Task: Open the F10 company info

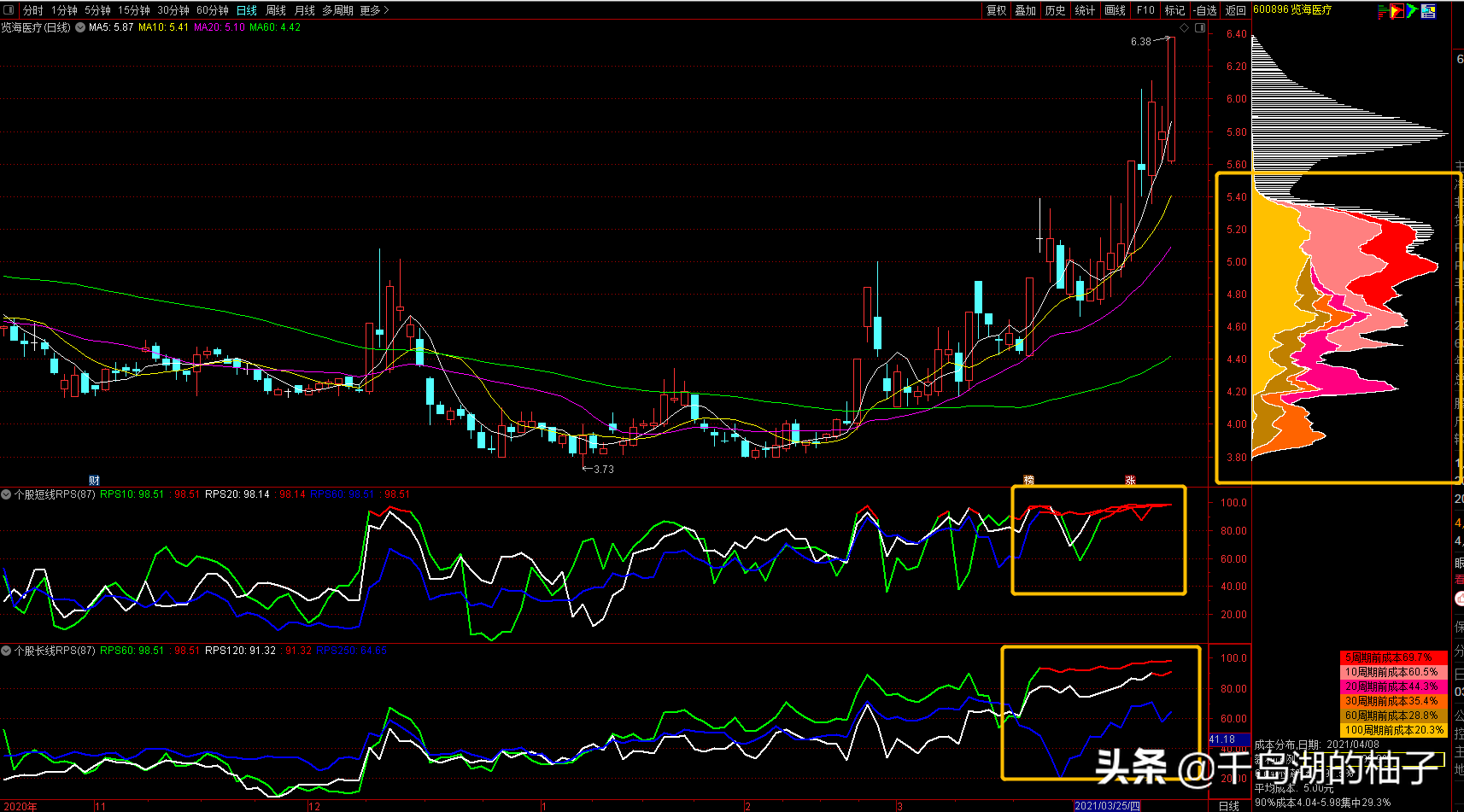Action: coord(1145,10)
